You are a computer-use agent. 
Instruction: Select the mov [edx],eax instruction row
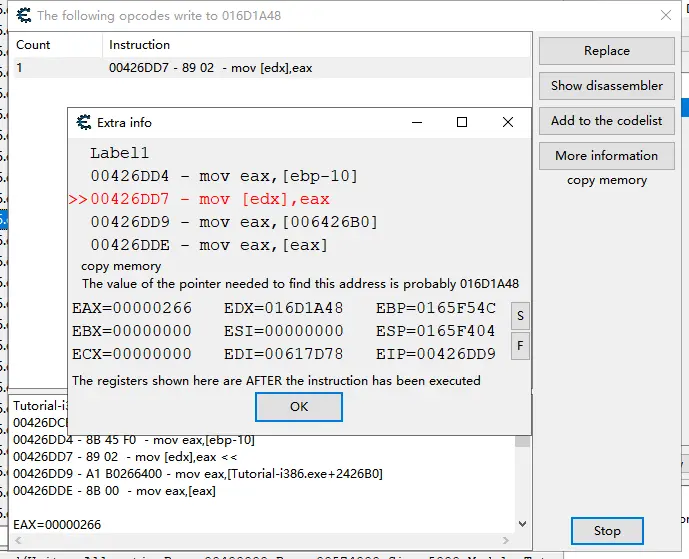point(272,68)
